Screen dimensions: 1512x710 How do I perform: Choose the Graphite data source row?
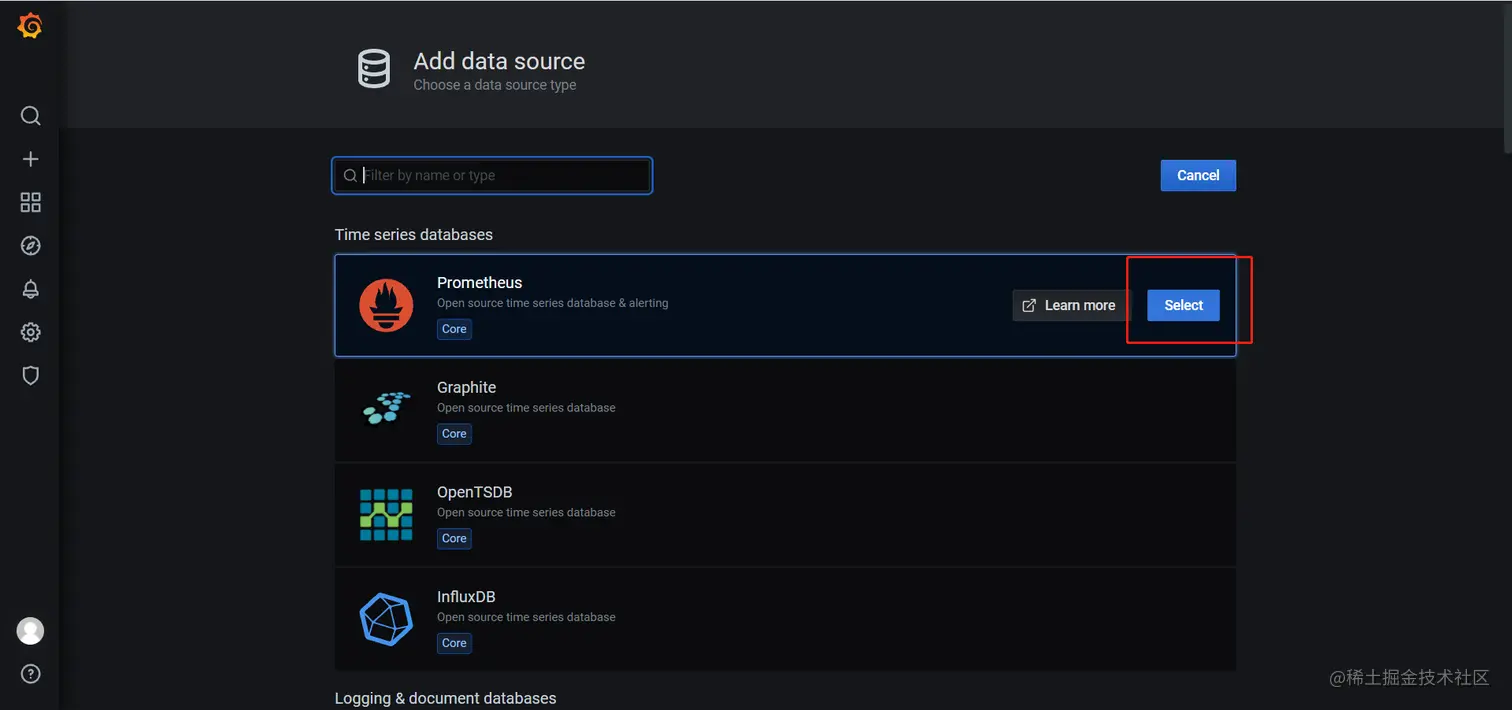click(785, 410)
